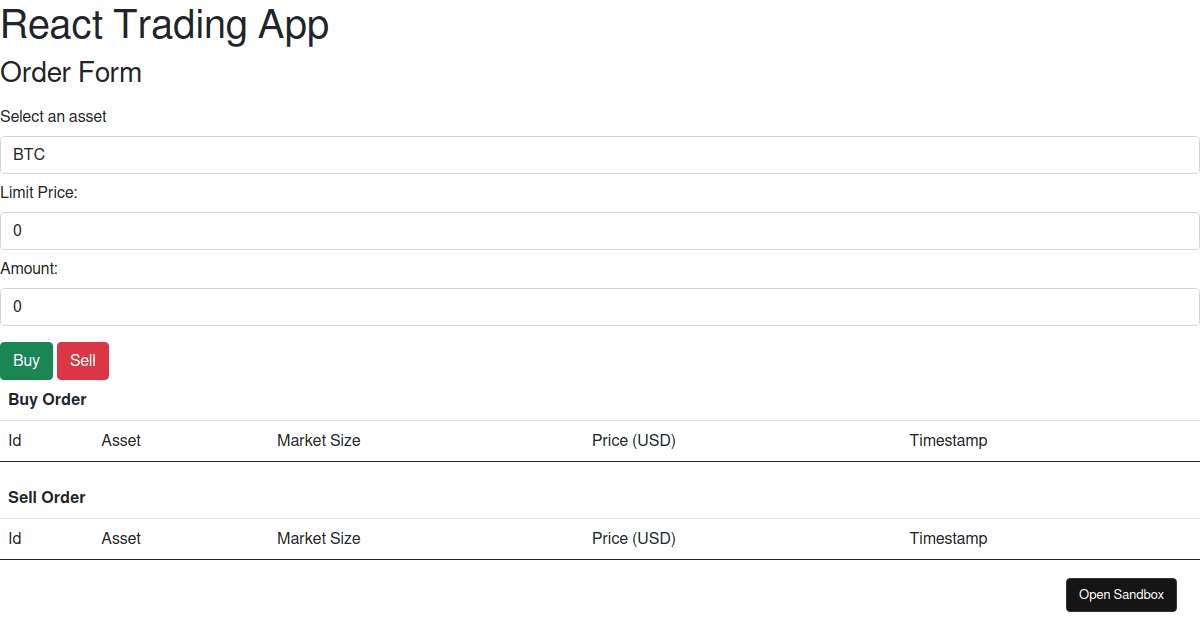The width and height of the screenshot is (1200, 630).
Task: Expand the Select an asset combo box
Action: pyautogui.click(x=600, y=154)
